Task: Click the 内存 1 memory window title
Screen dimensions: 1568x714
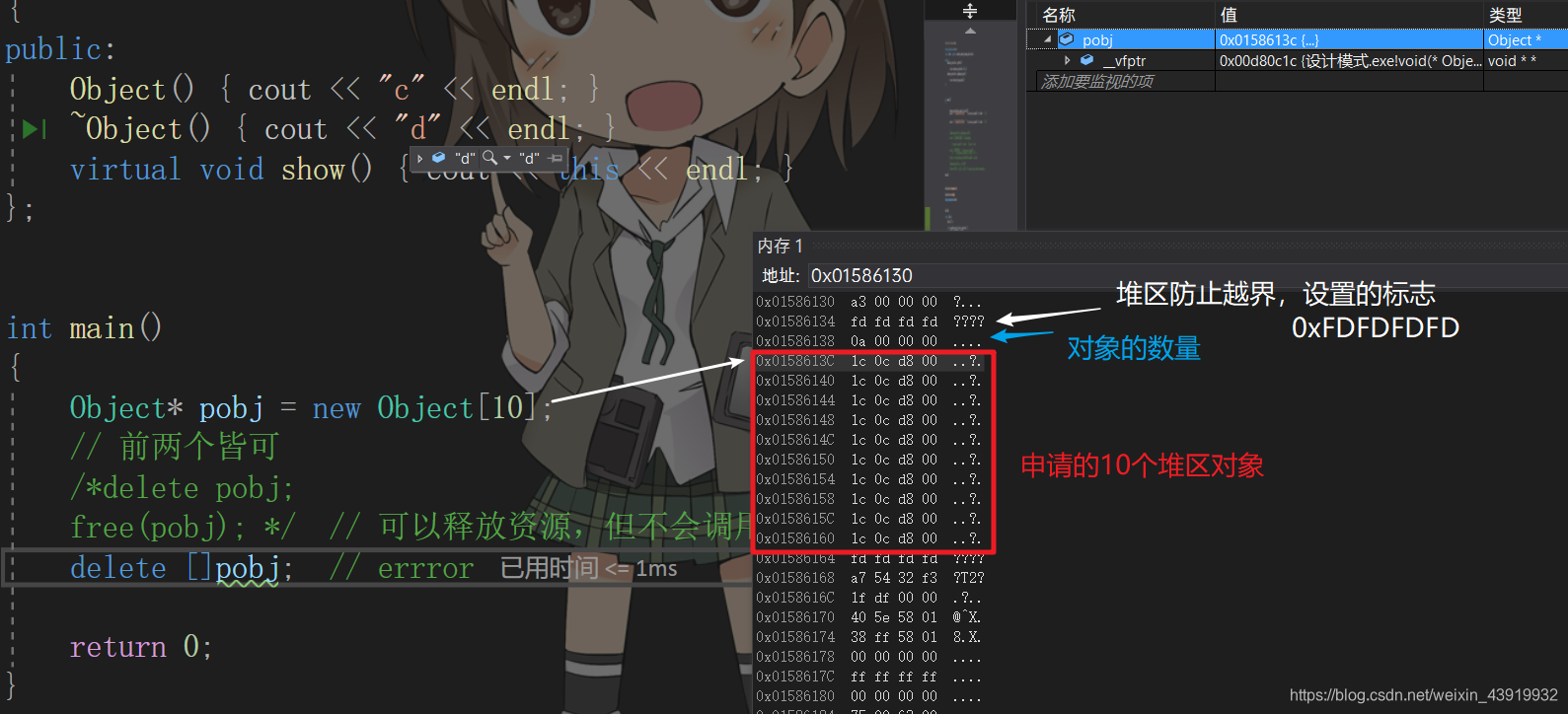Action: (781, 246)
